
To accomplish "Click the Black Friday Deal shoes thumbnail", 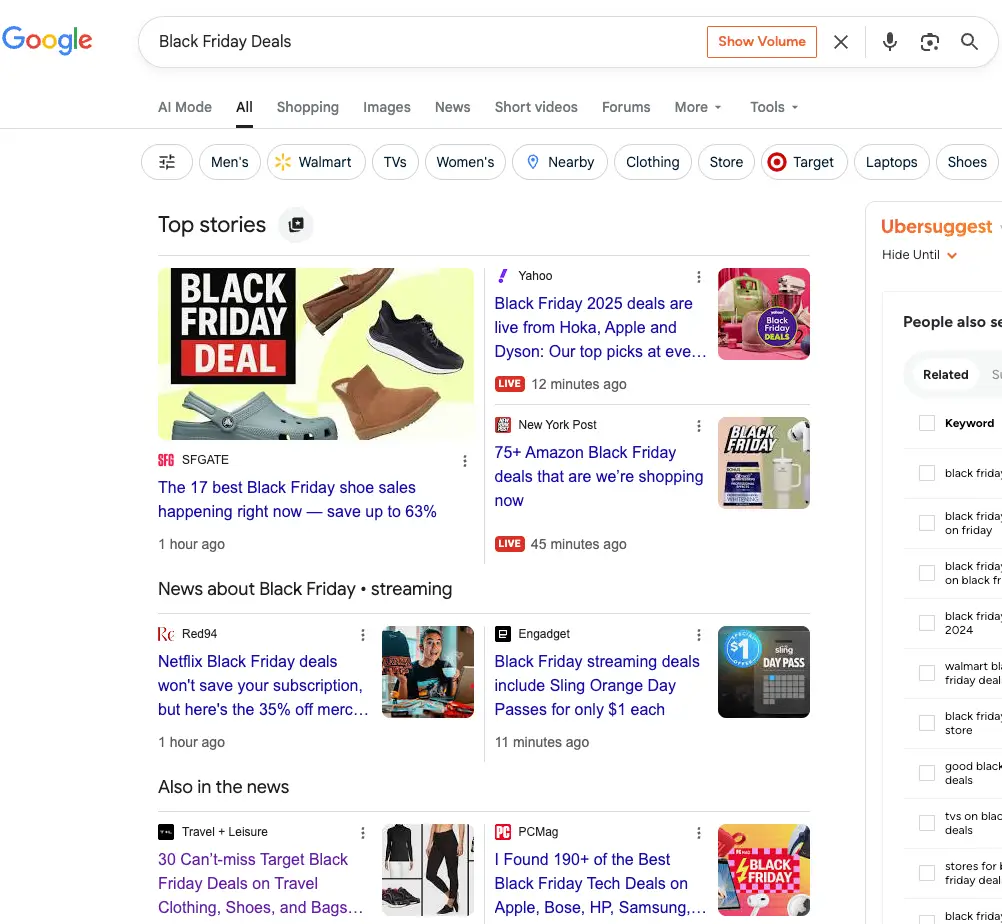I will pos(316,354).
